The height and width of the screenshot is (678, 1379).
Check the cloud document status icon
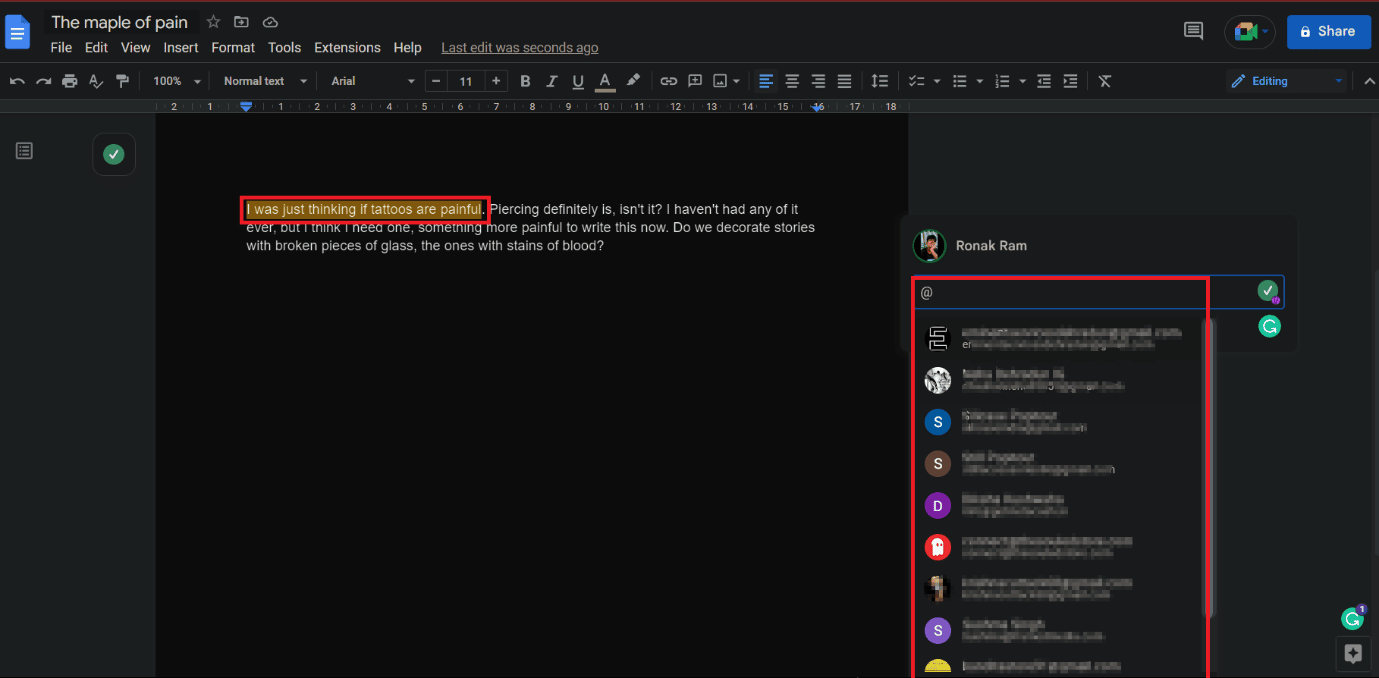[270, 22]
